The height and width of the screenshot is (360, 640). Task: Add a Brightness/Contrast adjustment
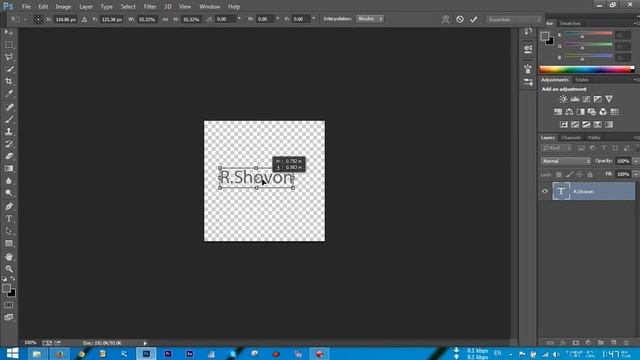(563, 99)
